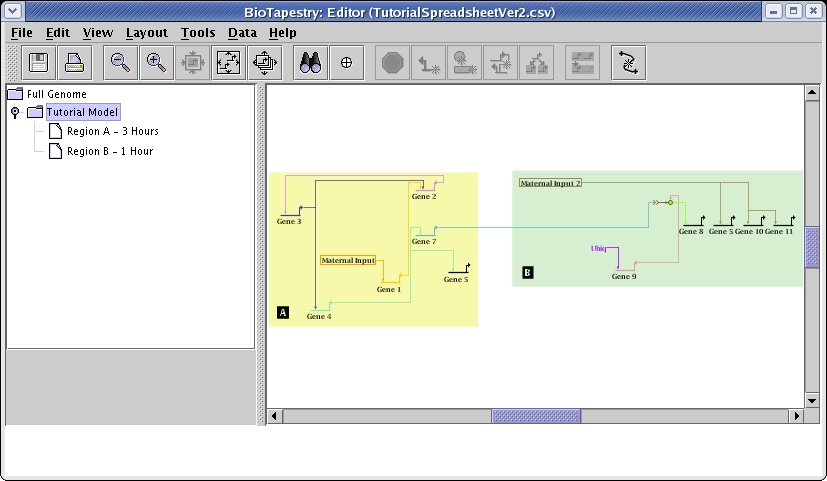Open the Layout menu
The width and height of the screenshot is (827, 481).
click(146, 32)
